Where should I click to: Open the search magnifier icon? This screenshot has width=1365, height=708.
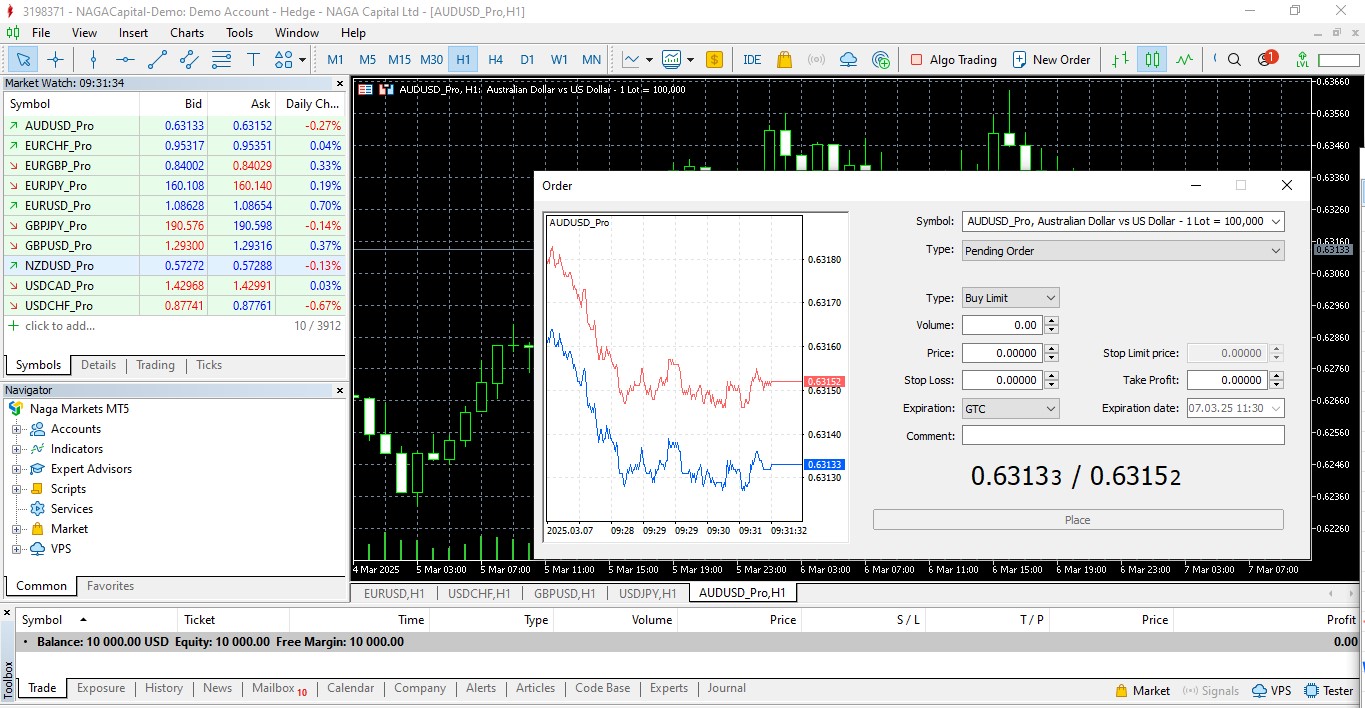click(x=1234, y=60)
